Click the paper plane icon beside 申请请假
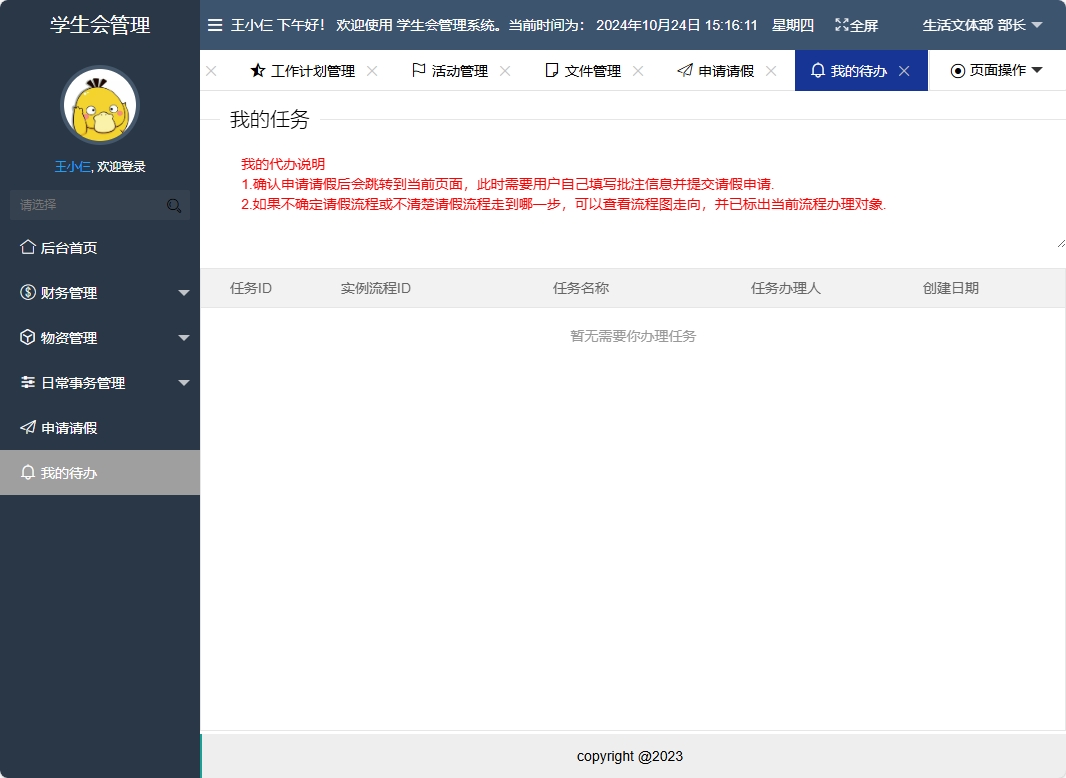Screen dimensions: 1066x778 point(27,427)
